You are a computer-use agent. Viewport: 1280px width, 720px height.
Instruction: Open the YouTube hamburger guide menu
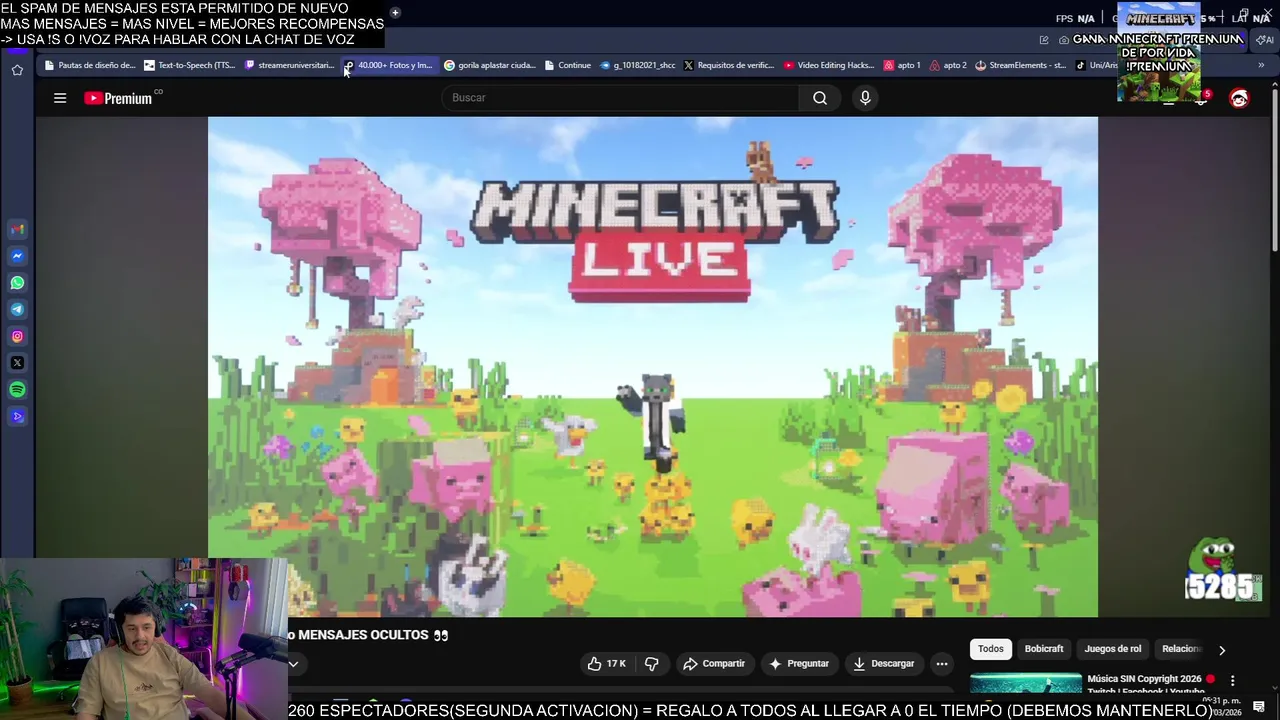point(60,98)
